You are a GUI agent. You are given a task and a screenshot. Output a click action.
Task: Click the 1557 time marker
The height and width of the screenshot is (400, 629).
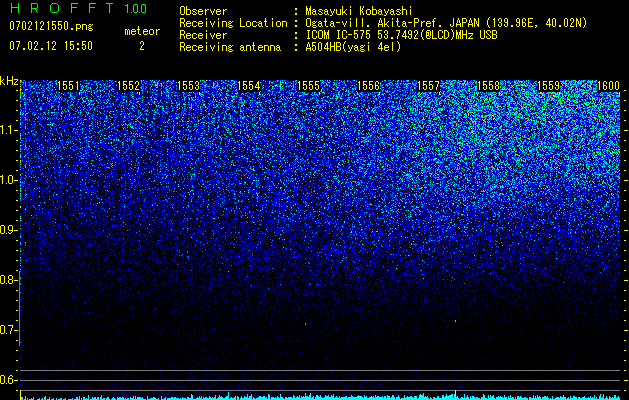pos(428,86)
